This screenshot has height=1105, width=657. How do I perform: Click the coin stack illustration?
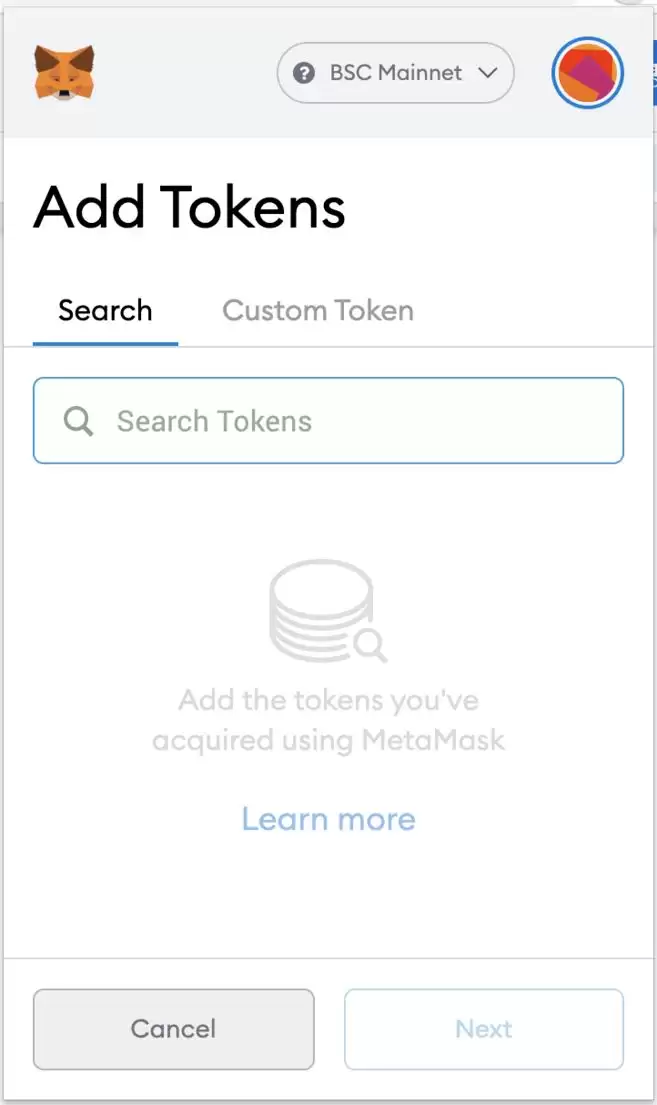tap(321, 605)
